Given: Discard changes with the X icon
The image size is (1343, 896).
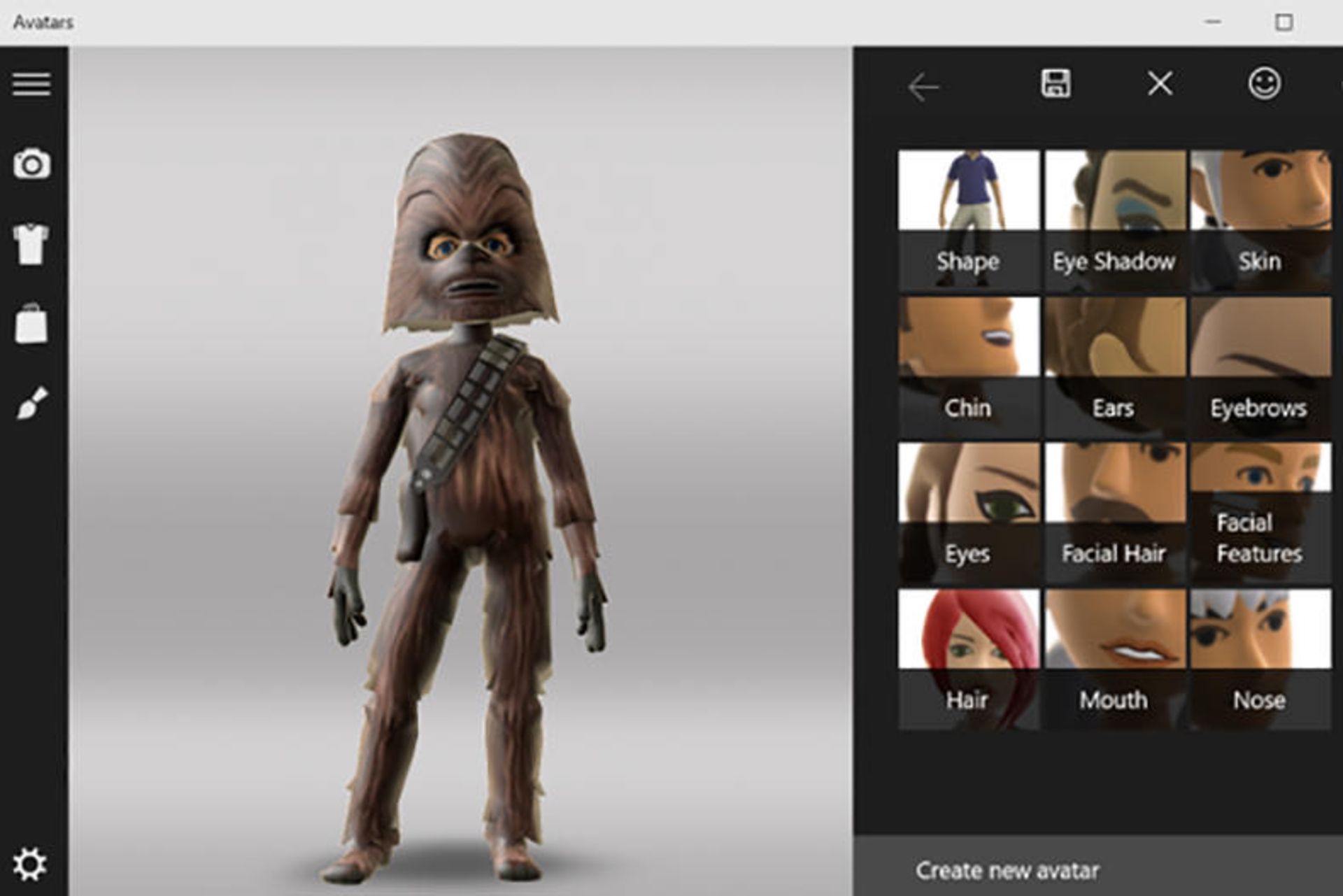Looking at the screenshot, I should coord(1160,84).
